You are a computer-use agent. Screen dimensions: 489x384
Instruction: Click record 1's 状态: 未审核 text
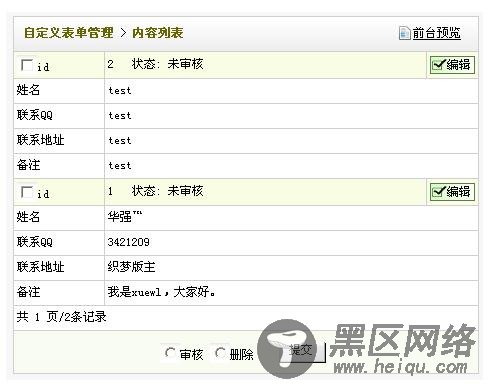pyautogui.click(x=167, y=191)
